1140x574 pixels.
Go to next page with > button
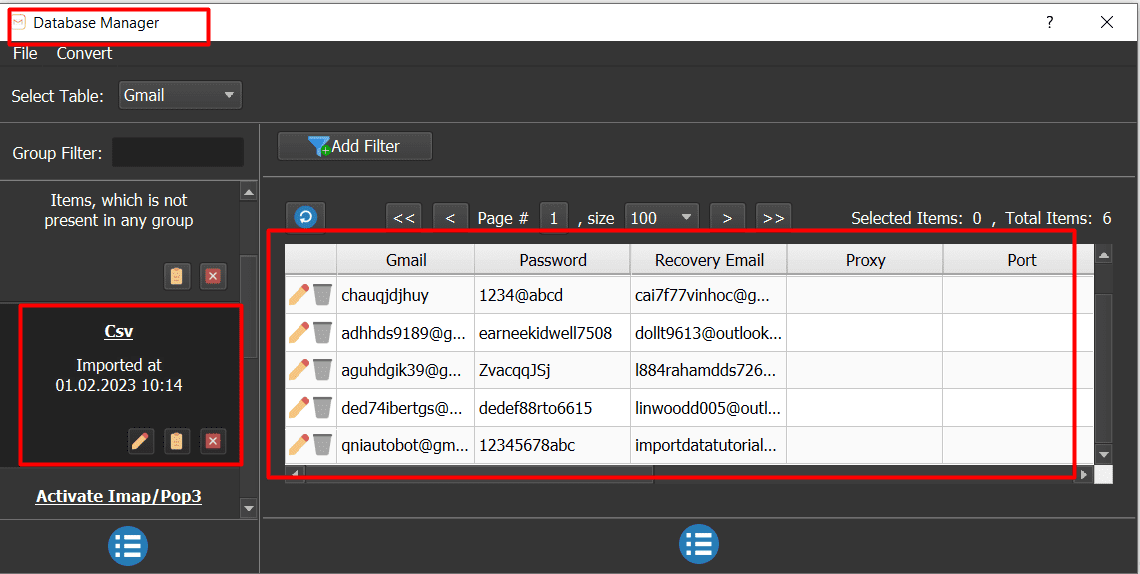tap(727, 218)
